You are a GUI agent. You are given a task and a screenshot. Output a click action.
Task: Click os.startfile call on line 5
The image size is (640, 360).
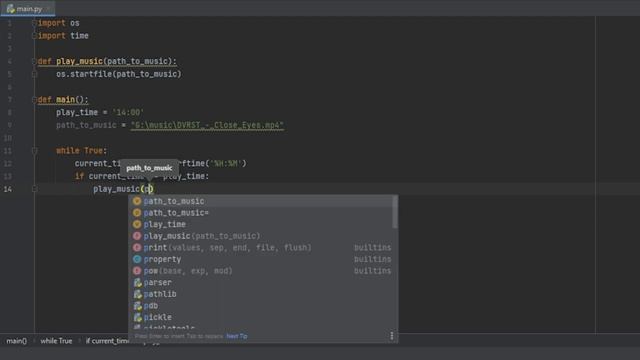pyautogui.click(x=119, y=74)
